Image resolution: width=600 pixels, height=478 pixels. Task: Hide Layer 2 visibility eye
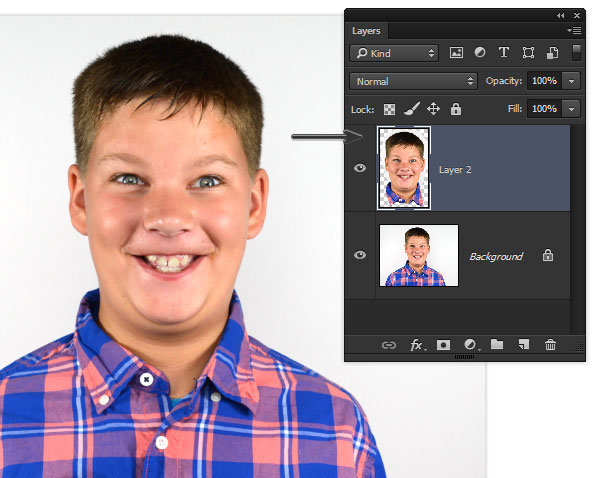pos(360,168)
